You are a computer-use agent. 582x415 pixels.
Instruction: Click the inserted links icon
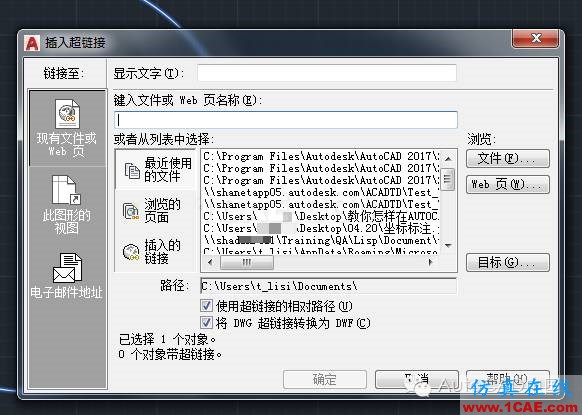point(131,252)
